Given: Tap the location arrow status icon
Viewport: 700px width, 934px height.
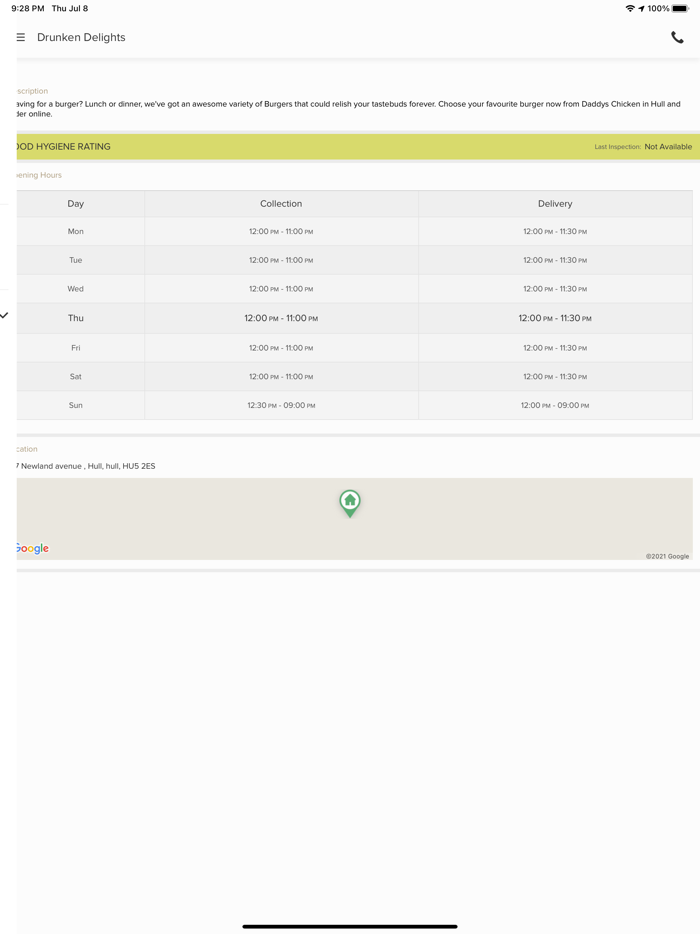Looking at the screenshot, I should click(641, 8).
